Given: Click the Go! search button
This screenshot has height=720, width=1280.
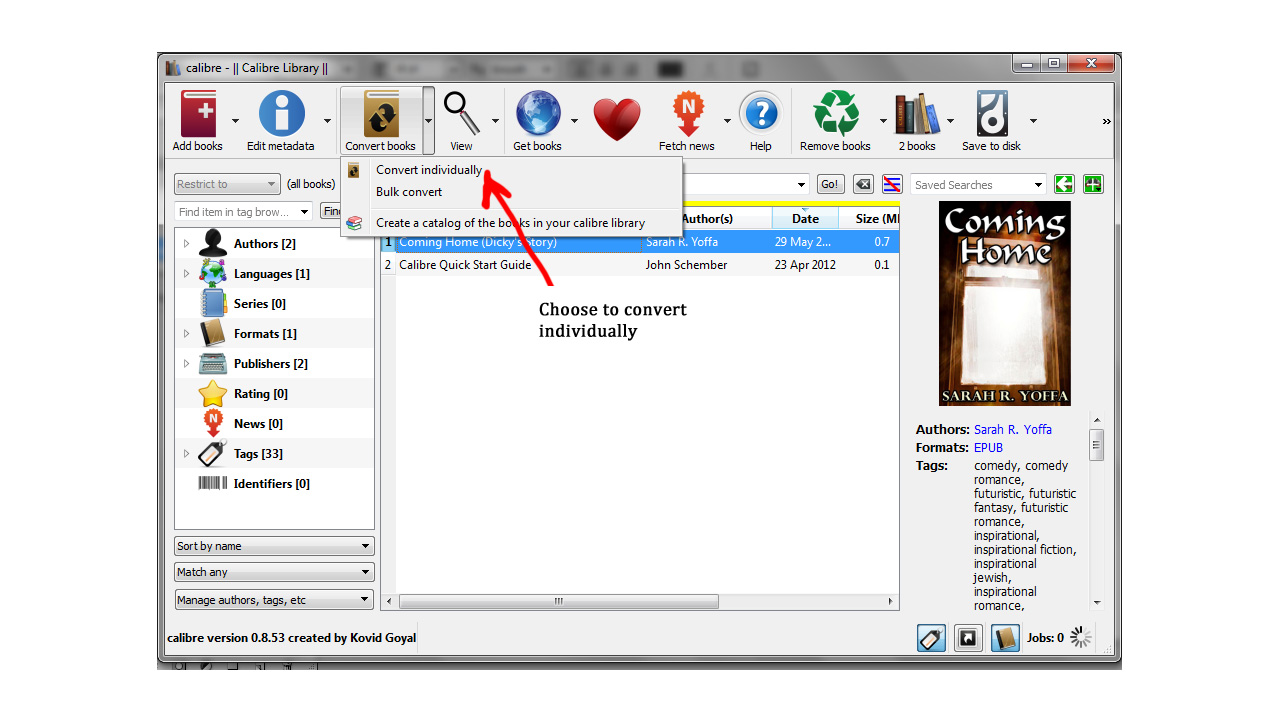Looking at the screenshot, I should point(830,184).
